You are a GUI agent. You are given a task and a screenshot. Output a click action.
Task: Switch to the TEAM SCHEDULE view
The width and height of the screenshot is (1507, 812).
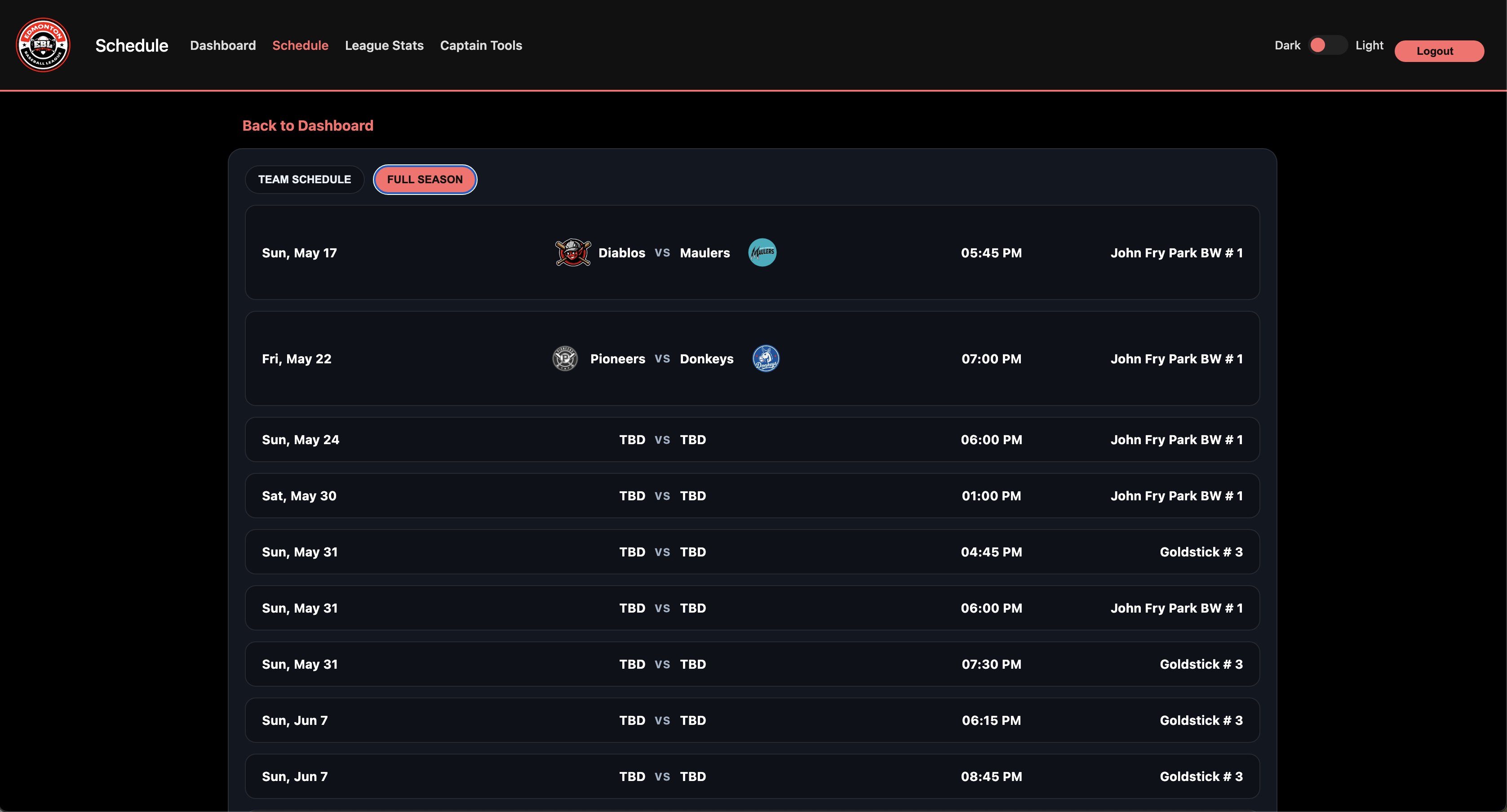click(x=304, y=179)
